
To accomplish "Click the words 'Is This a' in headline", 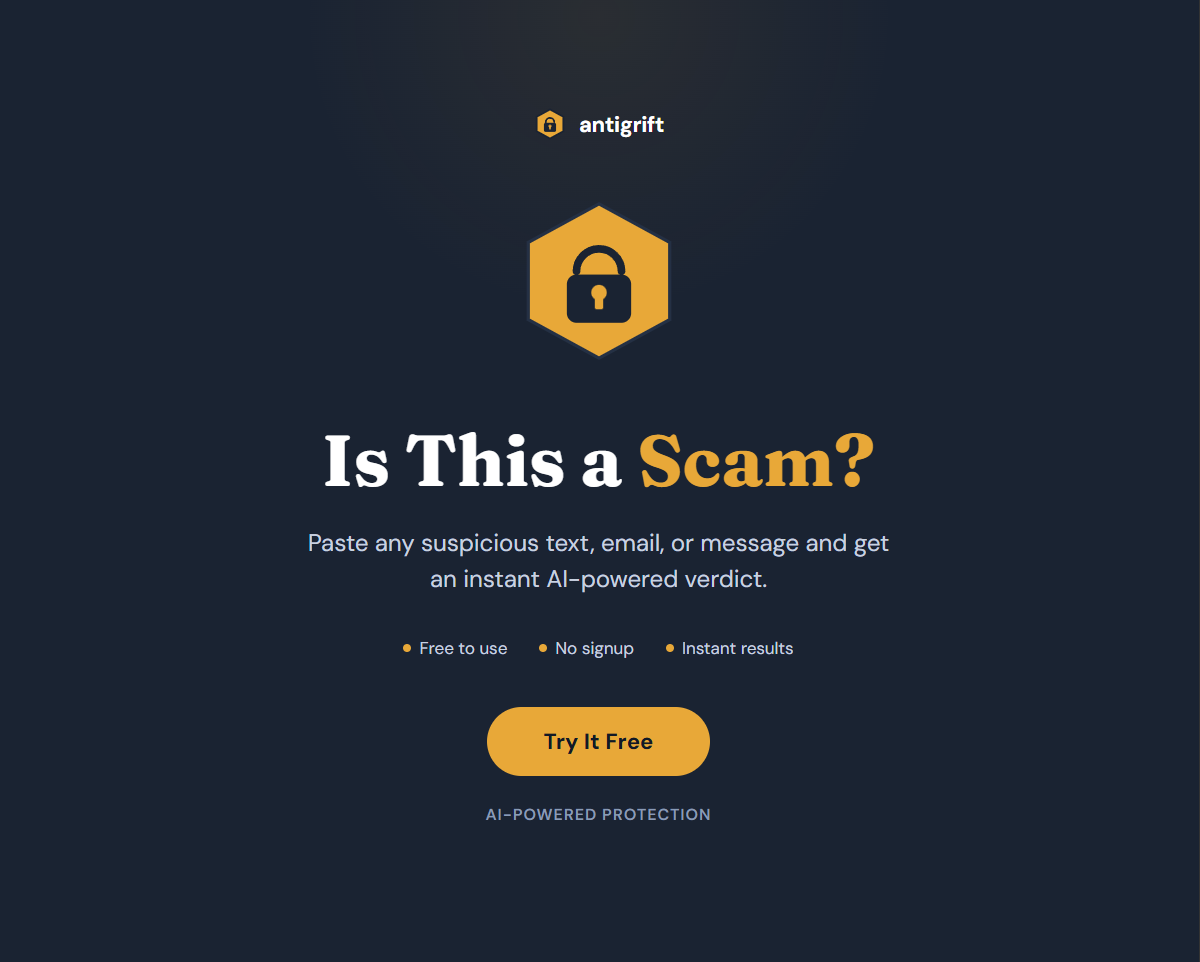I will (473, 461).
